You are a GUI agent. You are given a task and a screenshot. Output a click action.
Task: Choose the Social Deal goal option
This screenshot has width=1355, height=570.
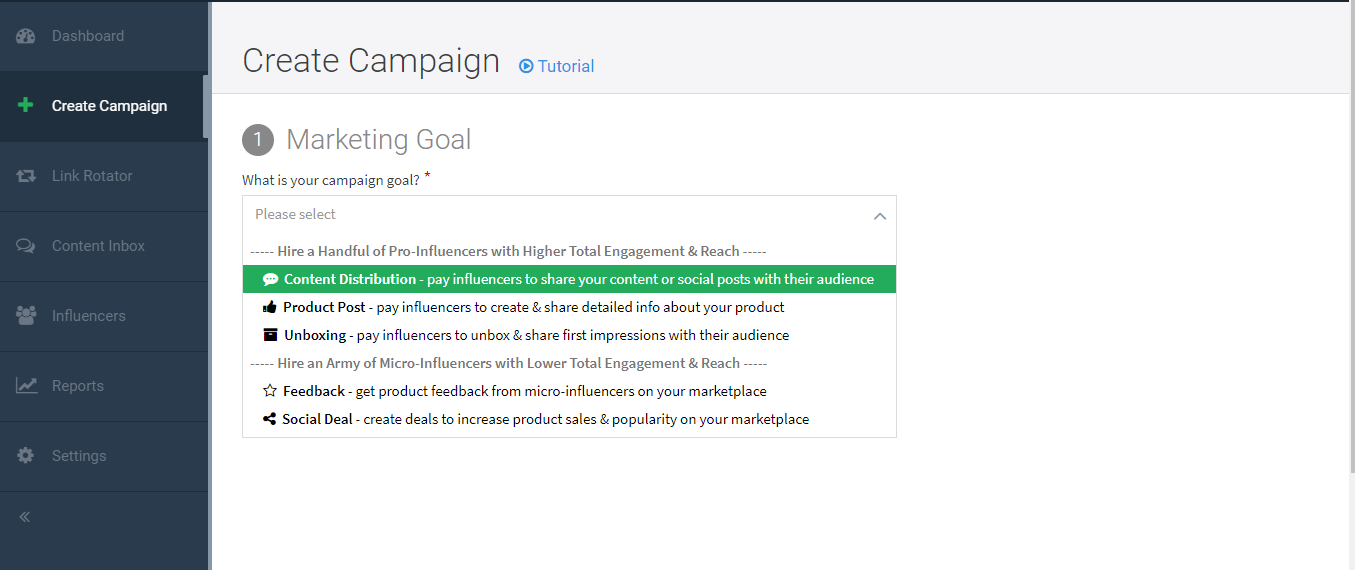pos(535,419)
